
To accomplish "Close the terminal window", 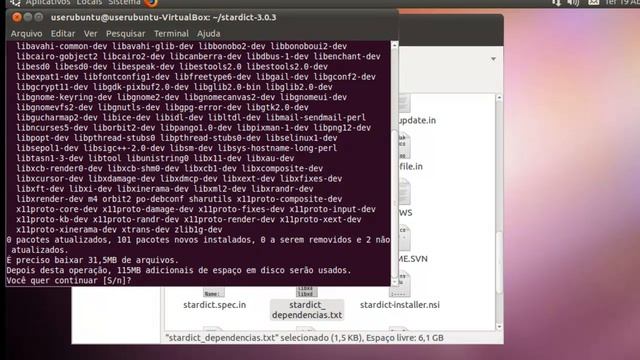I will (17, 17).
